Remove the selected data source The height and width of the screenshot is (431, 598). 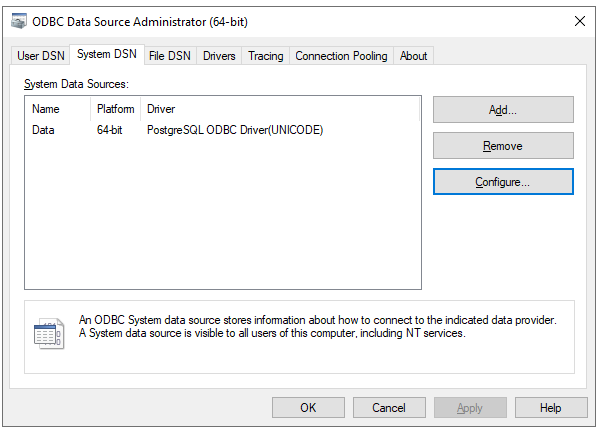503,146
